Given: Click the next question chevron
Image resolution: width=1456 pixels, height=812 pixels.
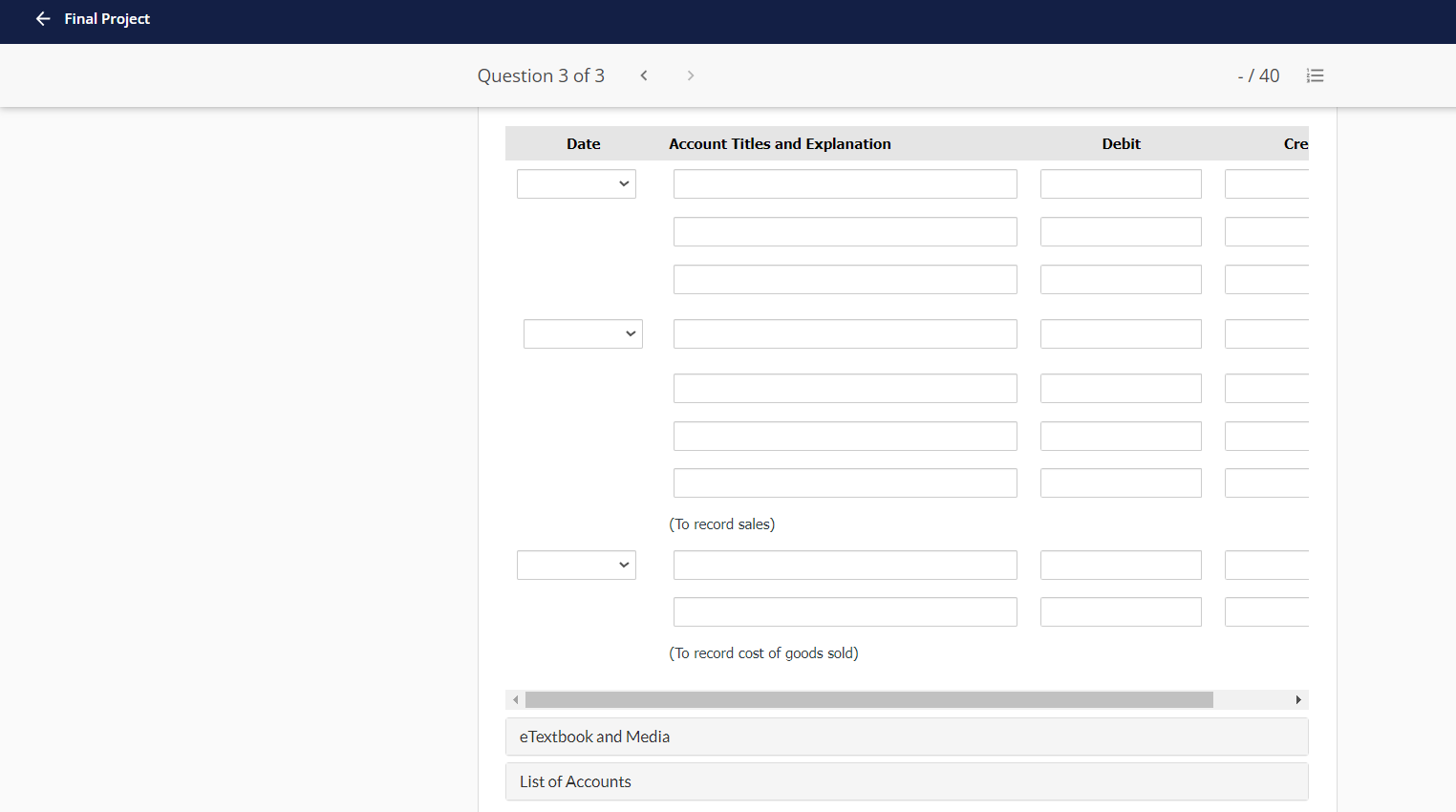Looking at the screenshot, I should [690, 75].
